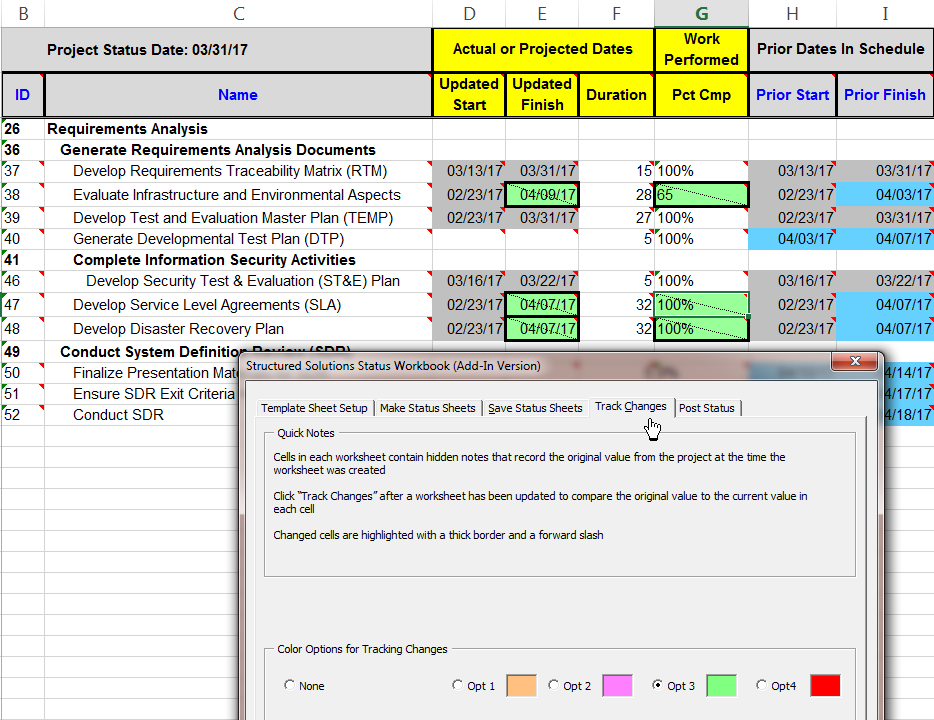This screenshot has width=934, height=720.
Task: Select column C header
Action: coord(238,13)
